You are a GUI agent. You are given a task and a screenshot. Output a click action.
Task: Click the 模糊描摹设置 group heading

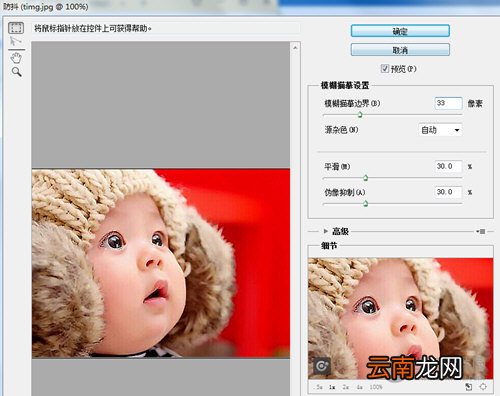tap(345, 85)
